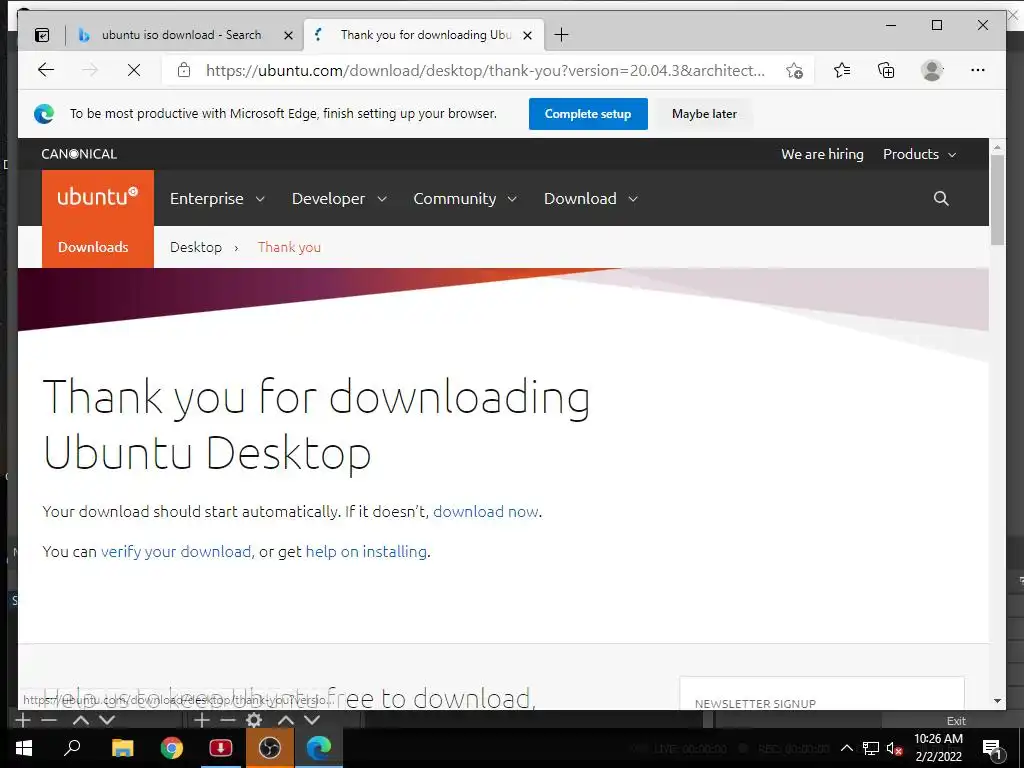This screenshot has height=768, width=1024.
Task: Open the notification center icon
Action: 992,749
